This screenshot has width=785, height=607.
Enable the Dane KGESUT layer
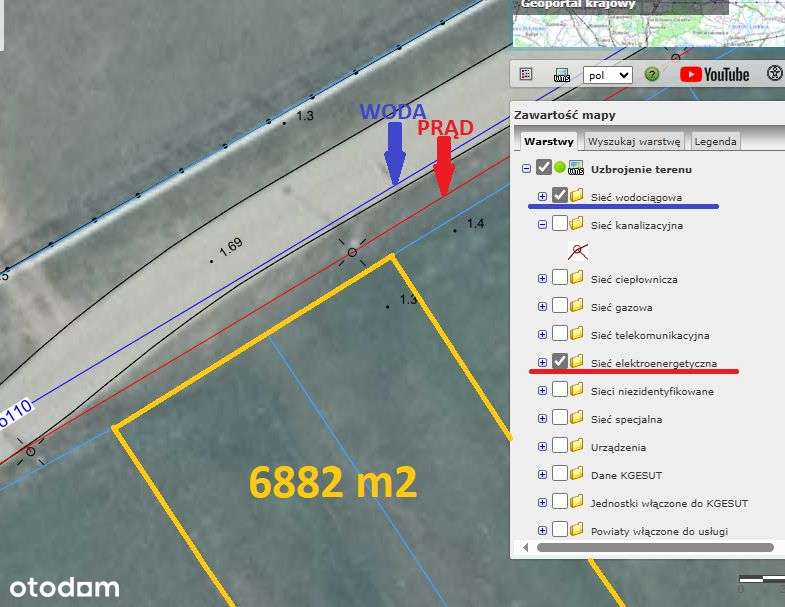560,473
